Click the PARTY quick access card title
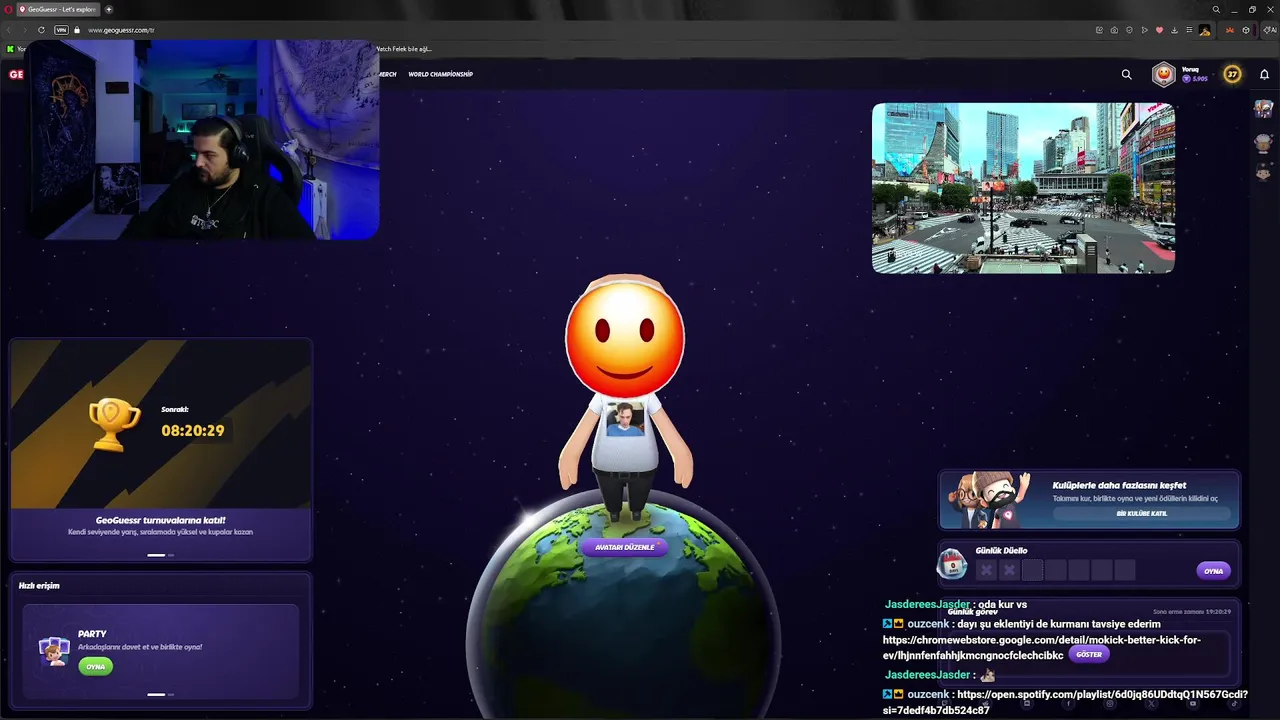 (x=92, y=634)
